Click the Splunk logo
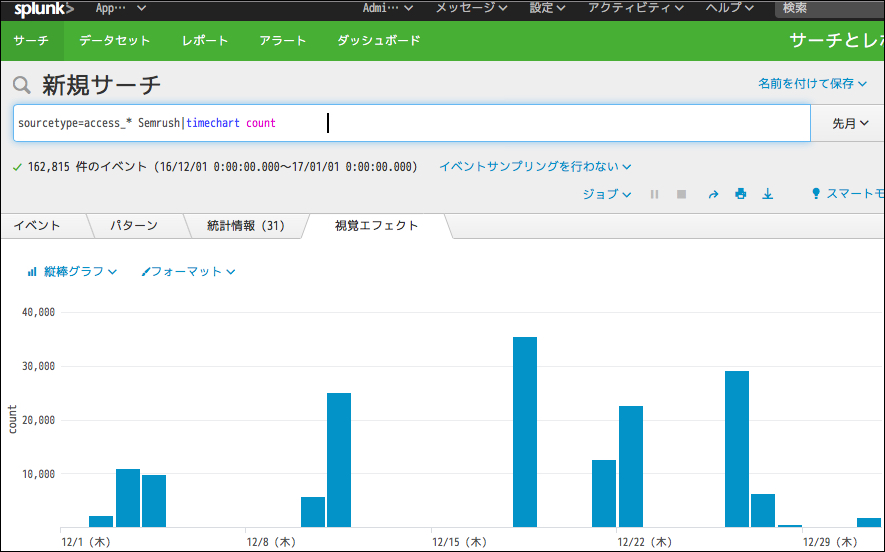Screen dimensions: 885x552 [x=43, y=9]
